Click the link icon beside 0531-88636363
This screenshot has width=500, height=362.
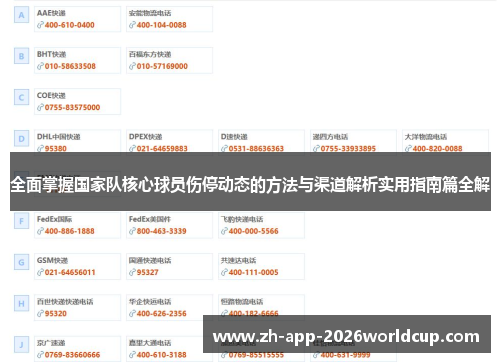(224, 148)
